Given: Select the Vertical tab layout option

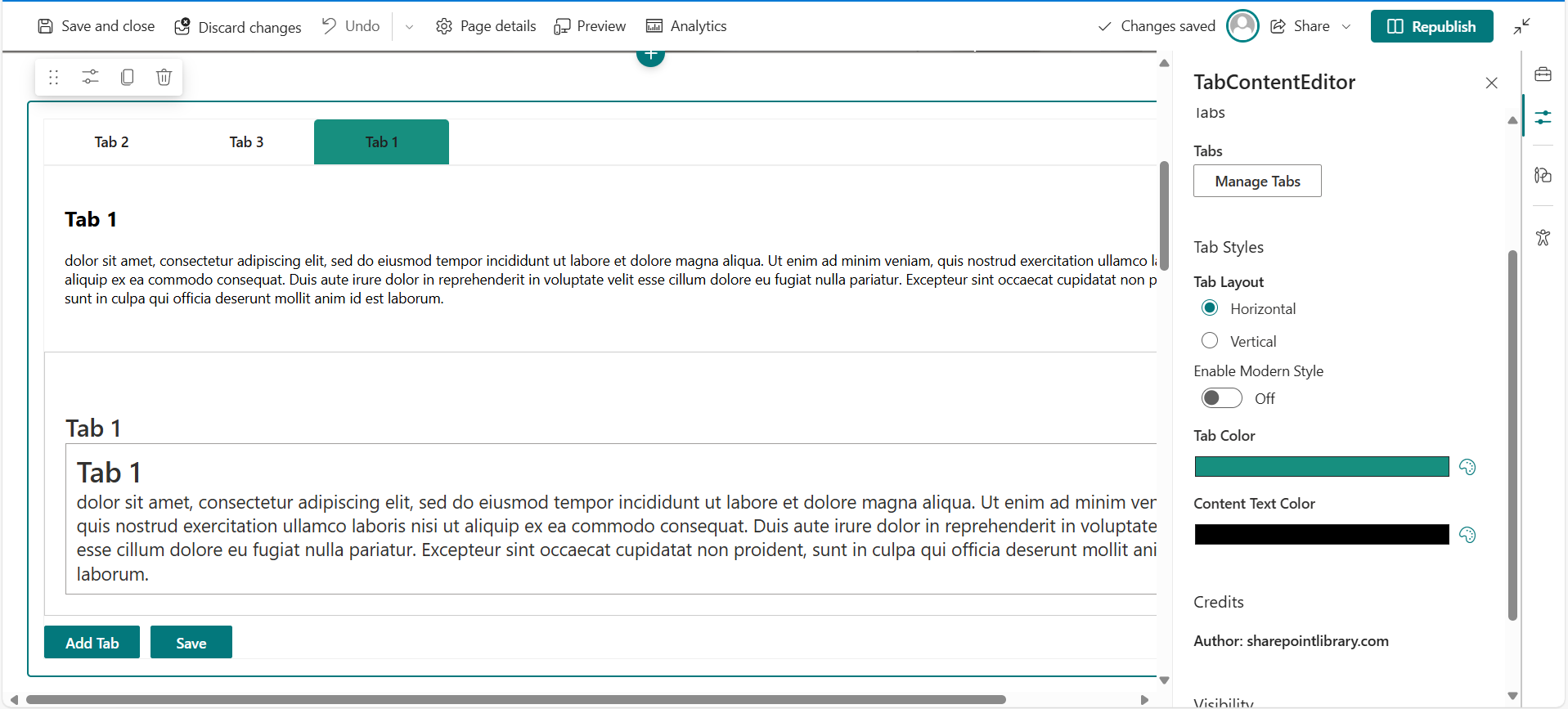Looking at the screenshot, I should (x=1210, y=341).
